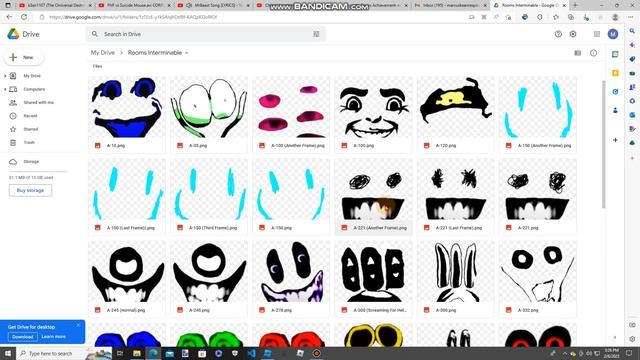Viewport: 640px width, 360px height.
Task: Select Computers in sidebar
Action: point(34,89)
